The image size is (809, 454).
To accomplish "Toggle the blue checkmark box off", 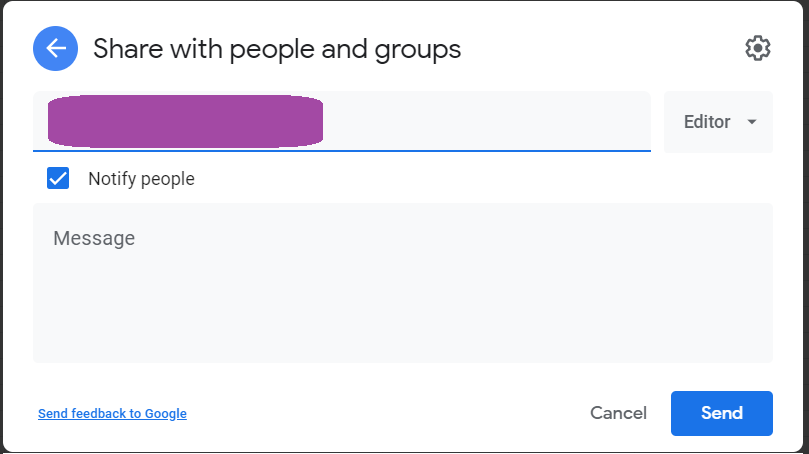I will click(x=58, y=179).
